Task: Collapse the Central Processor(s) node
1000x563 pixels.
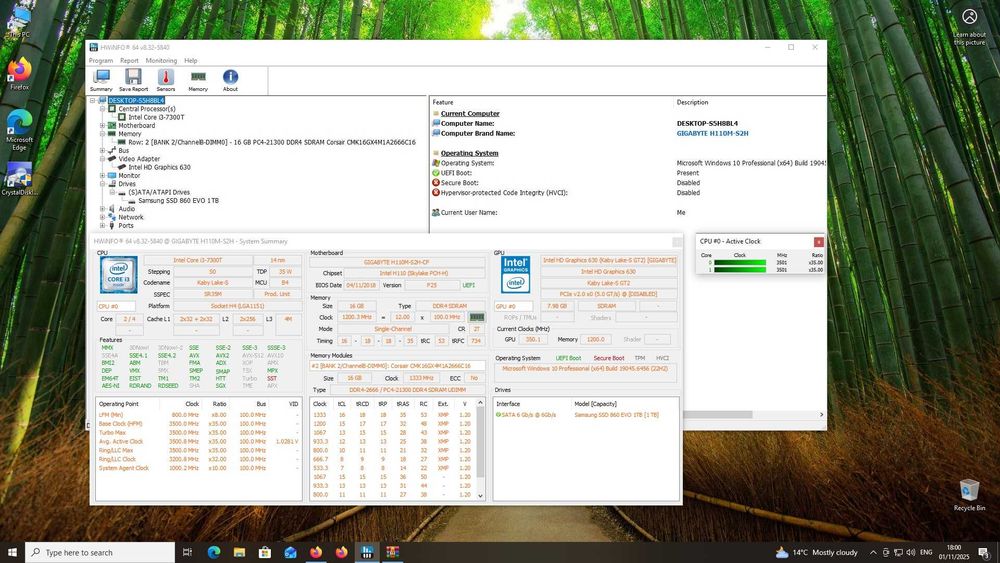Action: pos(103,108)
